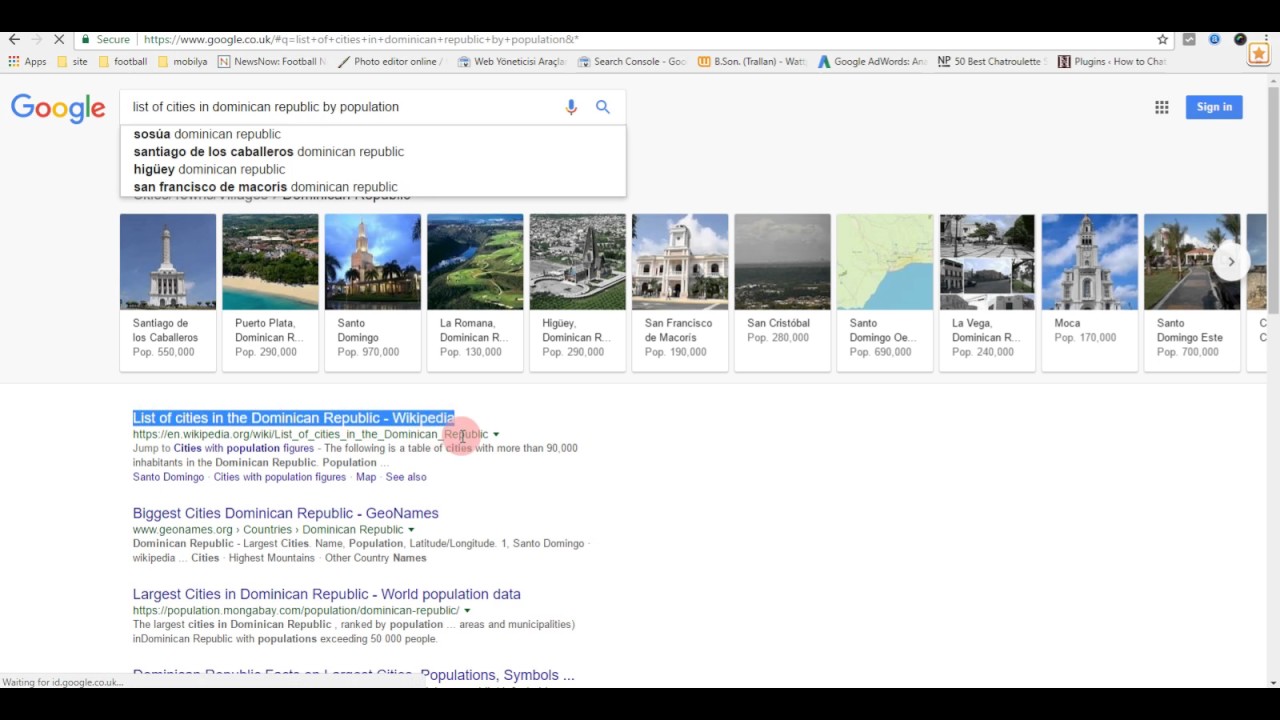Bookmark this page with the star icon
Viewport: 1280px width, 720px height.
pos(1162,40)
